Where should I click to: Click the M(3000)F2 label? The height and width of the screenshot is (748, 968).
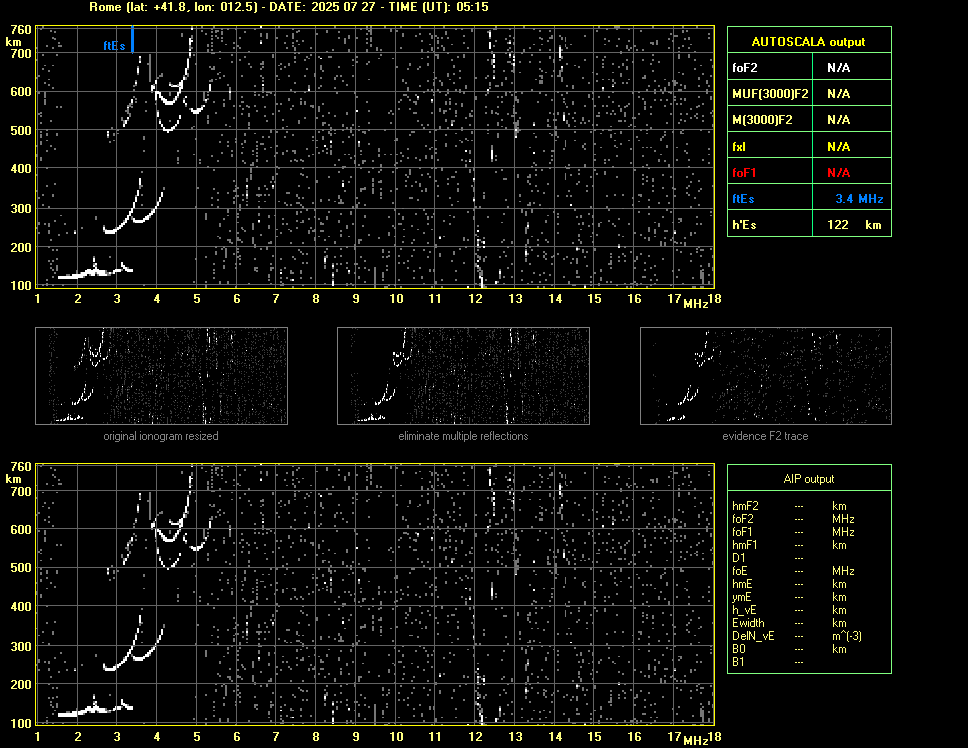coord(762,120)
